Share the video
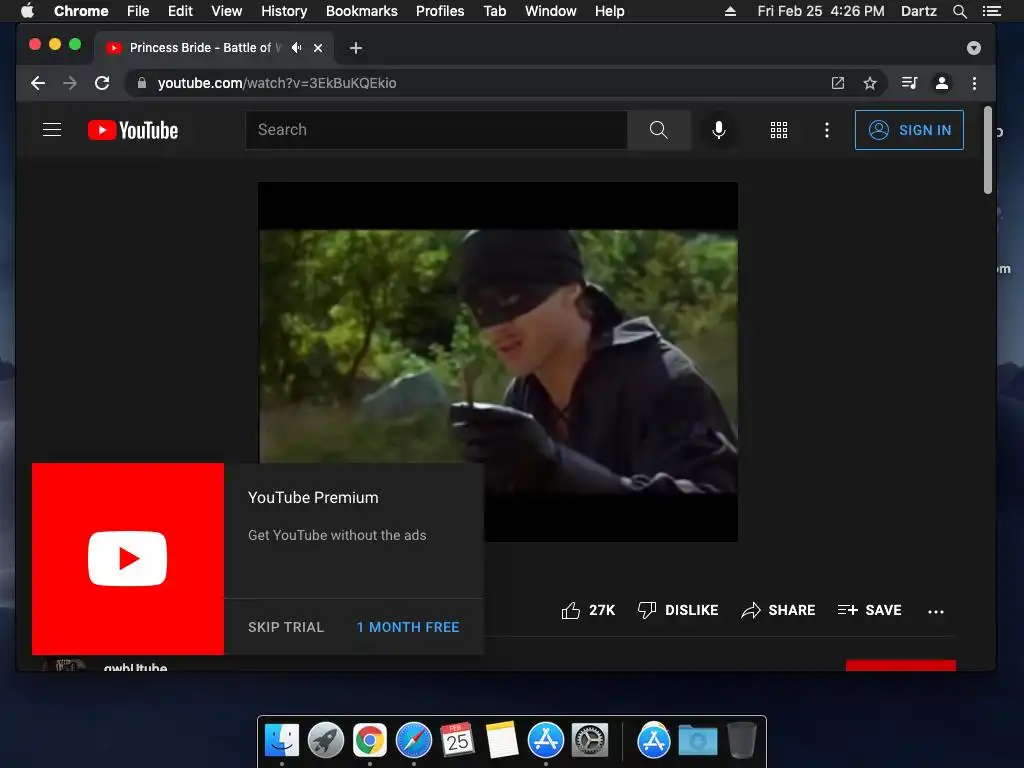Screen dimensions: 1024x768 (778, 610)
